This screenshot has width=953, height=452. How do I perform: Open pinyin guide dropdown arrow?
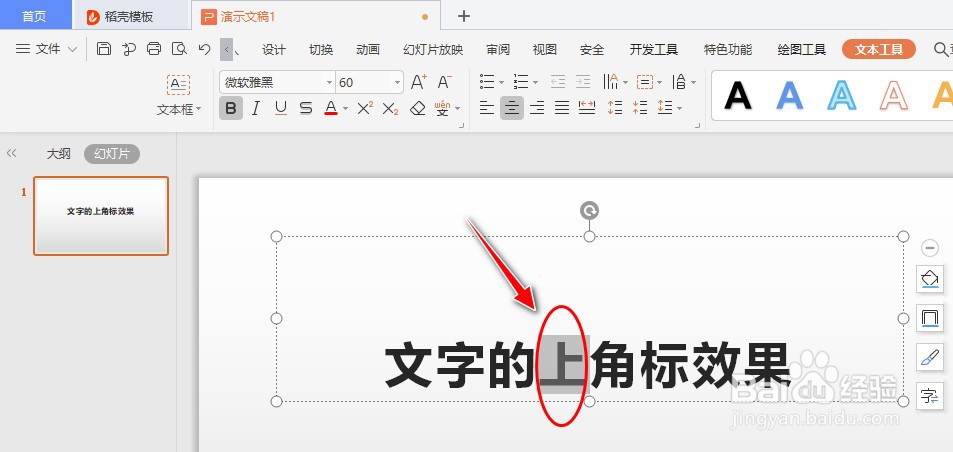click(457, 109)
